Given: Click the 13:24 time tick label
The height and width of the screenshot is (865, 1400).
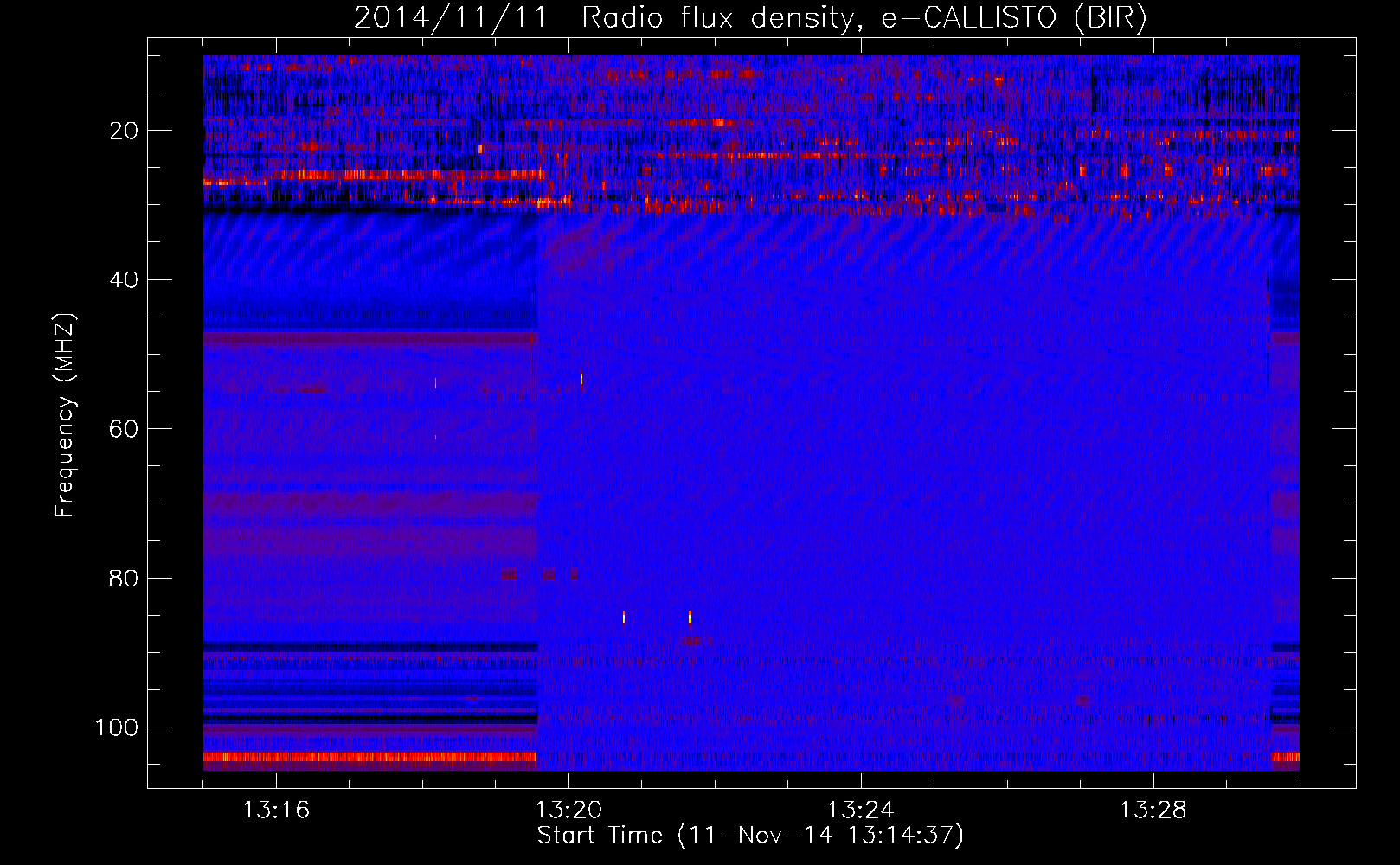Looking at the screenshot, I should 860,810.
